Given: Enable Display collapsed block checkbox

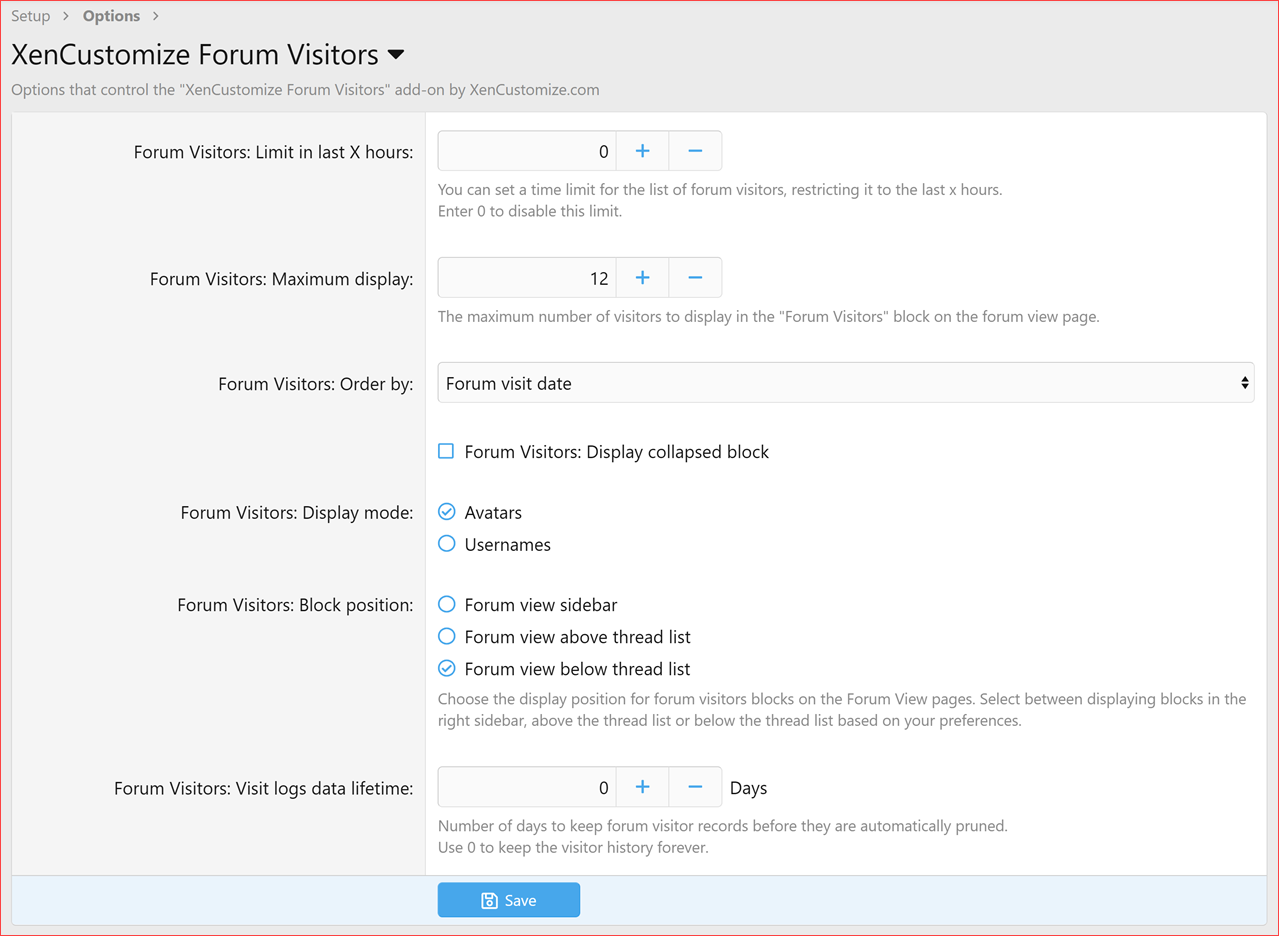Looking at the screenshot, I should pyautogui.click(x=446, y=452).
